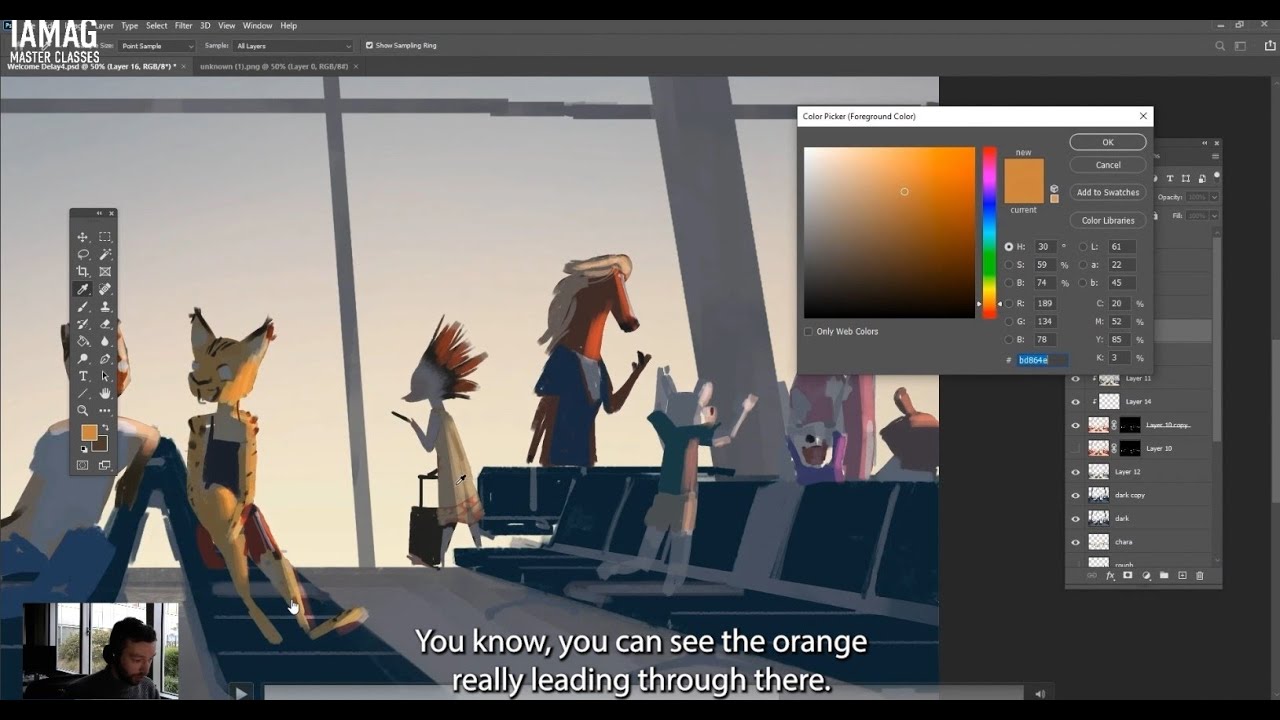Select the Eraser tool
The image size is (1280, 720).
click(105, 324)
